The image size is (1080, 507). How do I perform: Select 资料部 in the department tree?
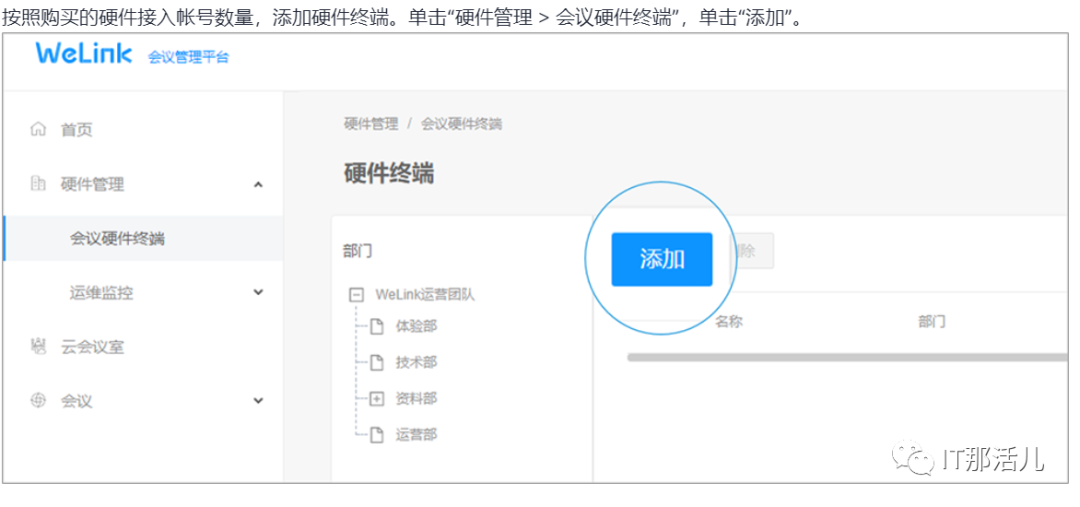(x=416, y=398)
